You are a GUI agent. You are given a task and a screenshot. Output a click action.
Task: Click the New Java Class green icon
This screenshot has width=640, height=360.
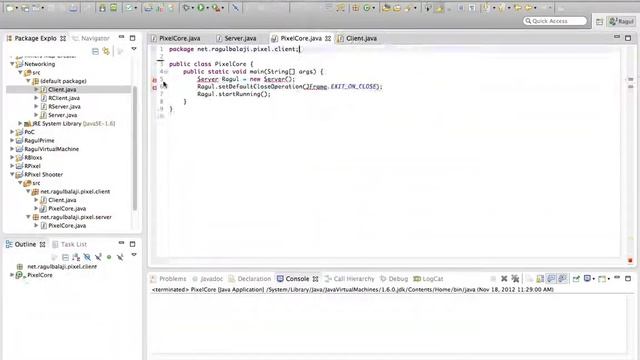(x=367, y=7)
